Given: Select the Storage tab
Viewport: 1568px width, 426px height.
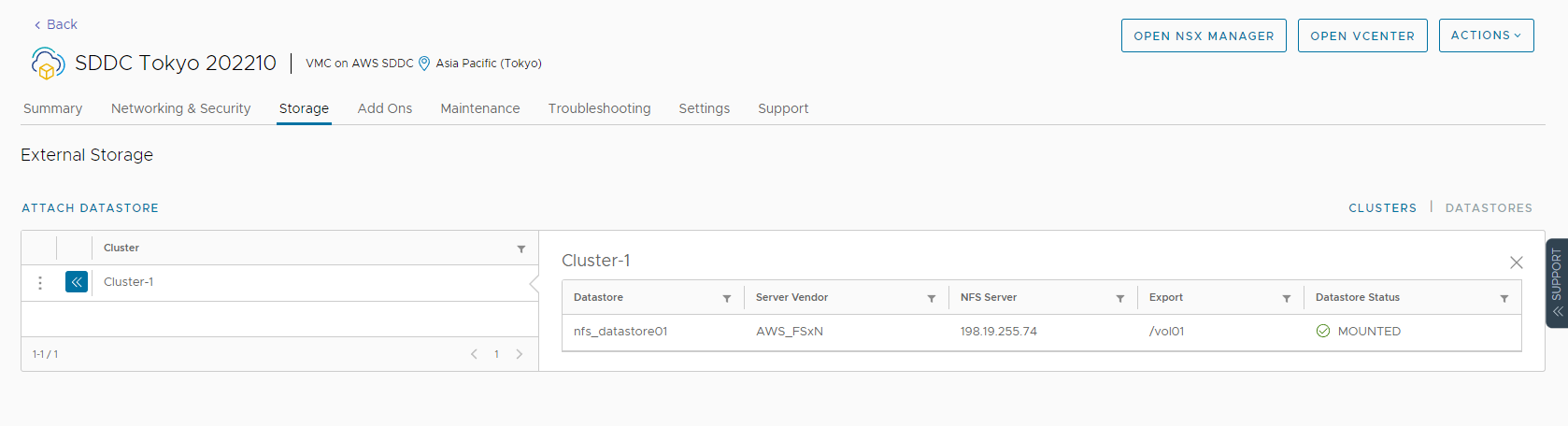Looking at the screenshot, I should tap(304, 108).
